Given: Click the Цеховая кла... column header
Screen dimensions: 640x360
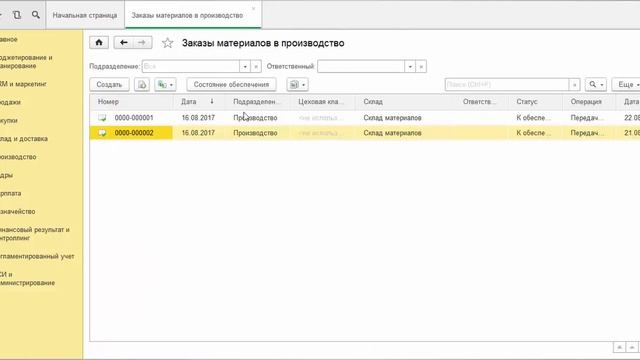Looking at the screenshot, I should (x=321, y=102).
